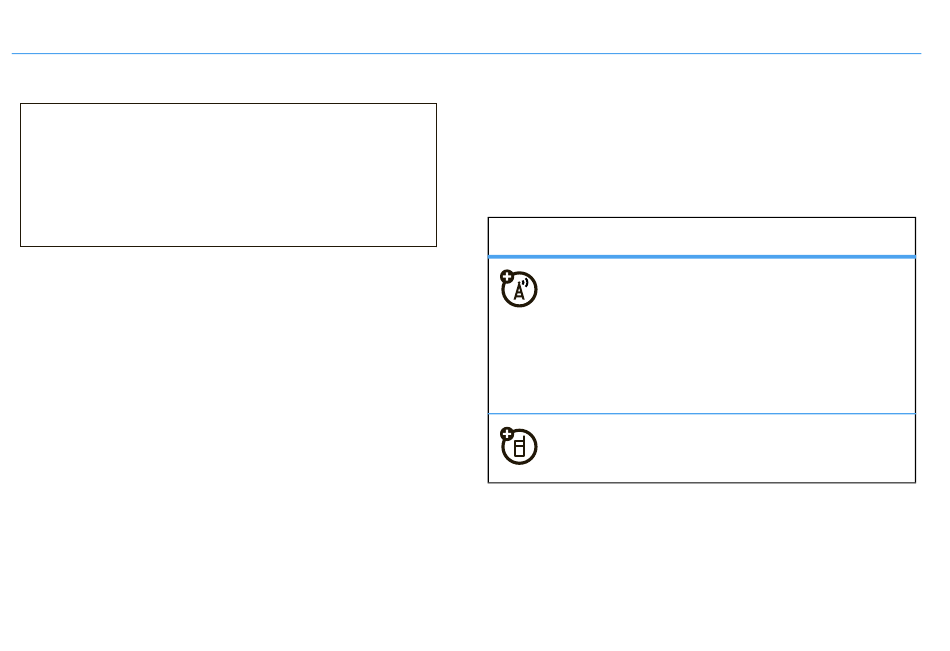Click blank area beneath the right table

[x=700, y=560]
